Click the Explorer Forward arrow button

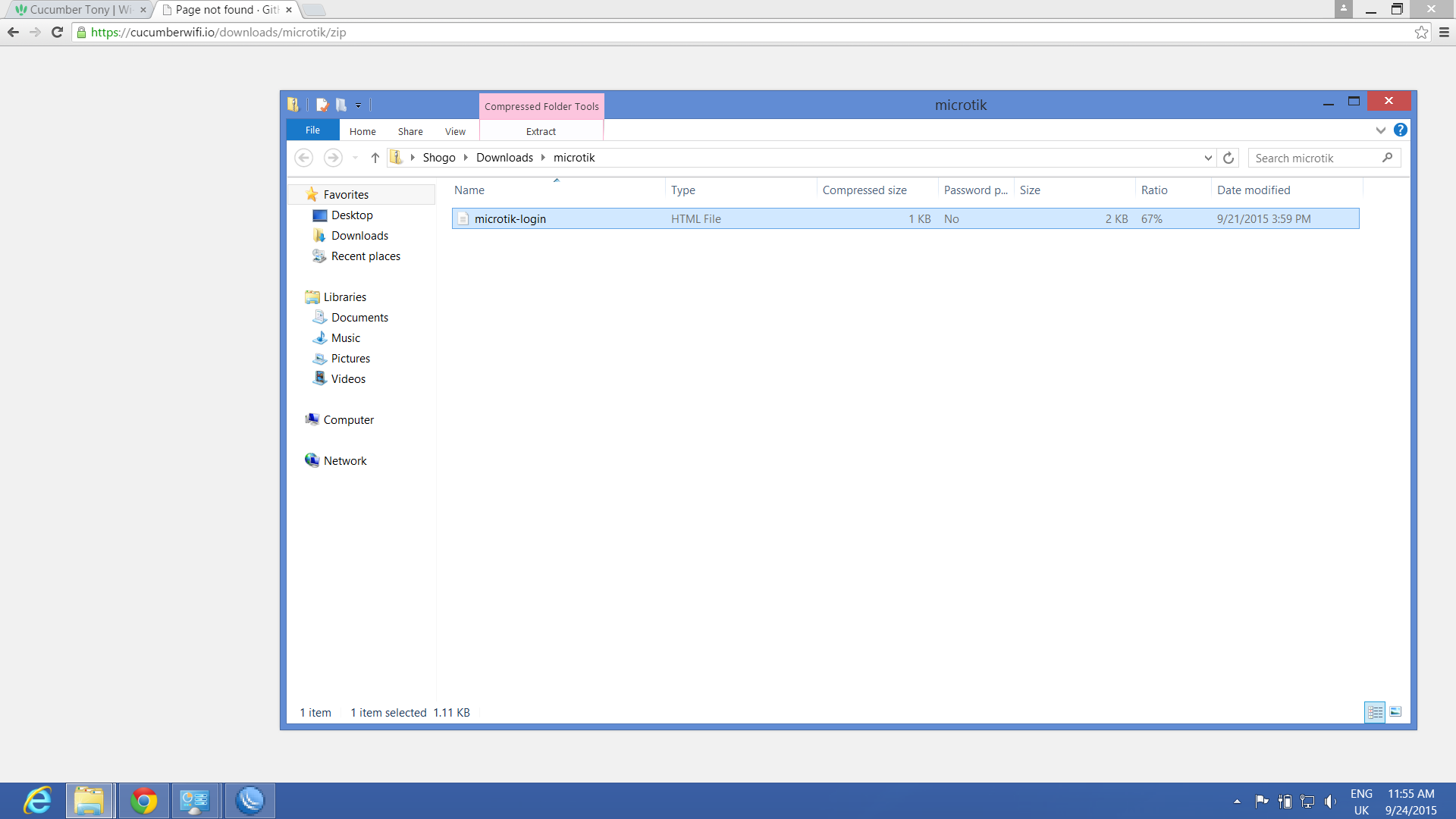click(333, 158)
